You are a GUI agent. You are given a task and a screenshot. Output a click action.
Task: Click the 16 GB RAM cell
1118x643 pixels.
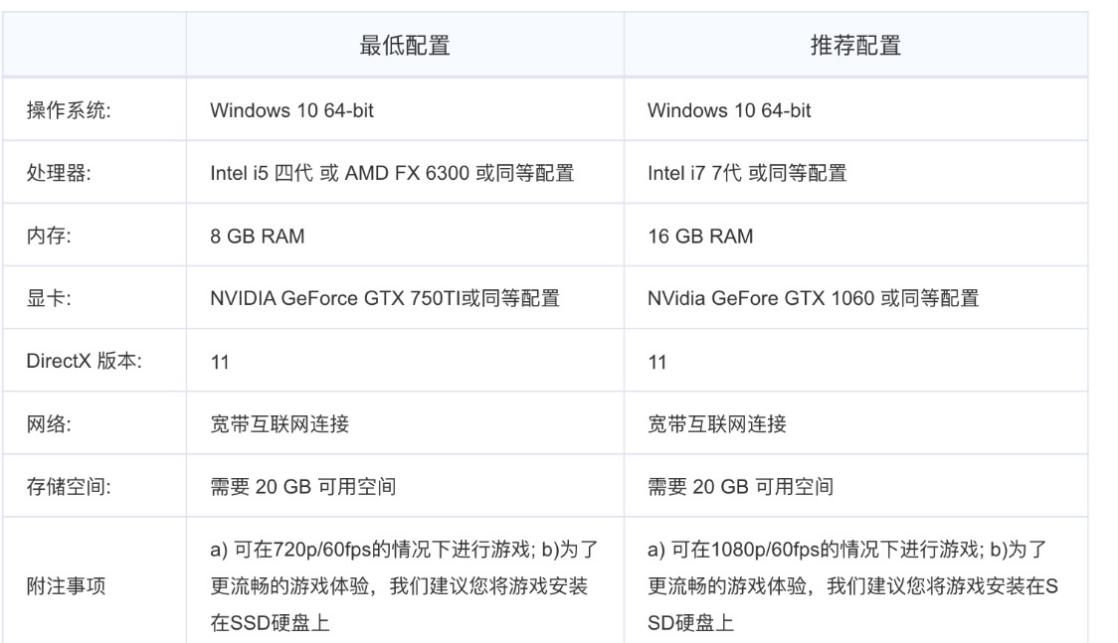tap(700, 237)
